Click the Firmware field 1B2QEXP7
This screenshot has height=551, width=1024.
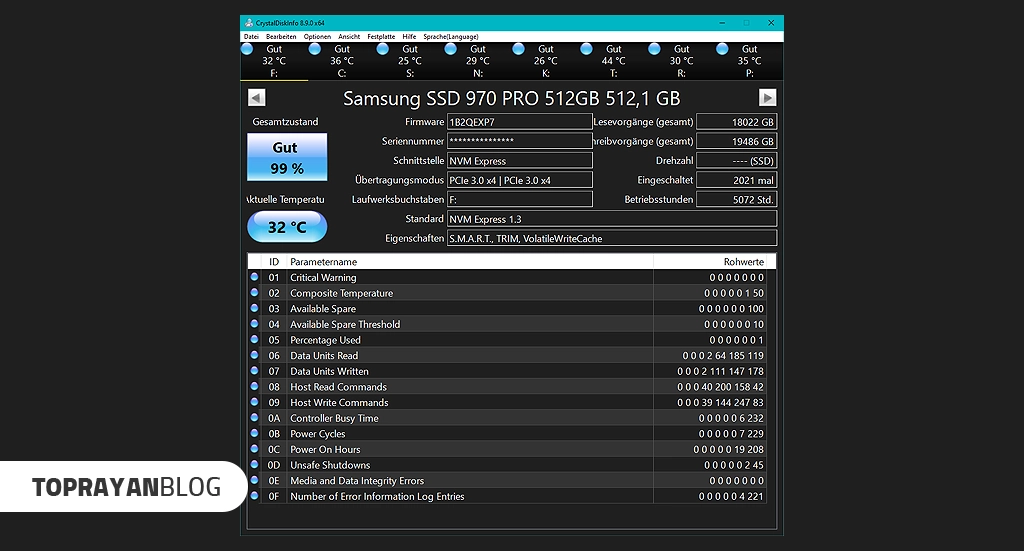[x=520, y=122]
